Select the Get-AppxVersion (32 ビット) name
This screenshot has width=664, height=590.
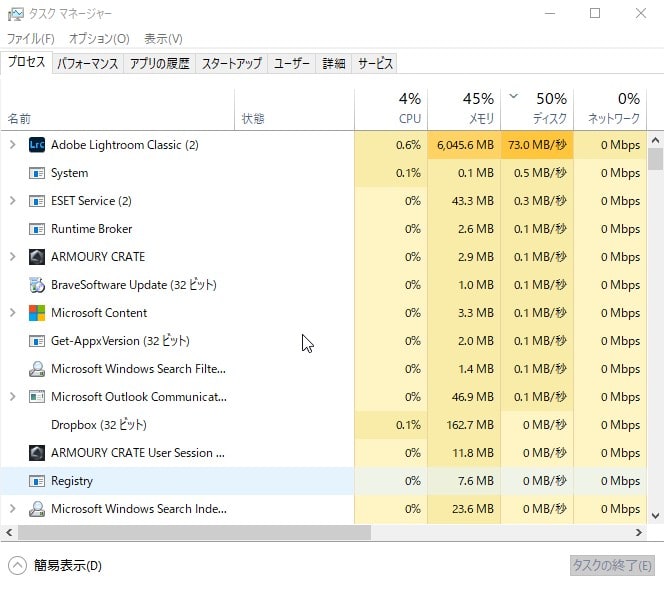[120, 341]
